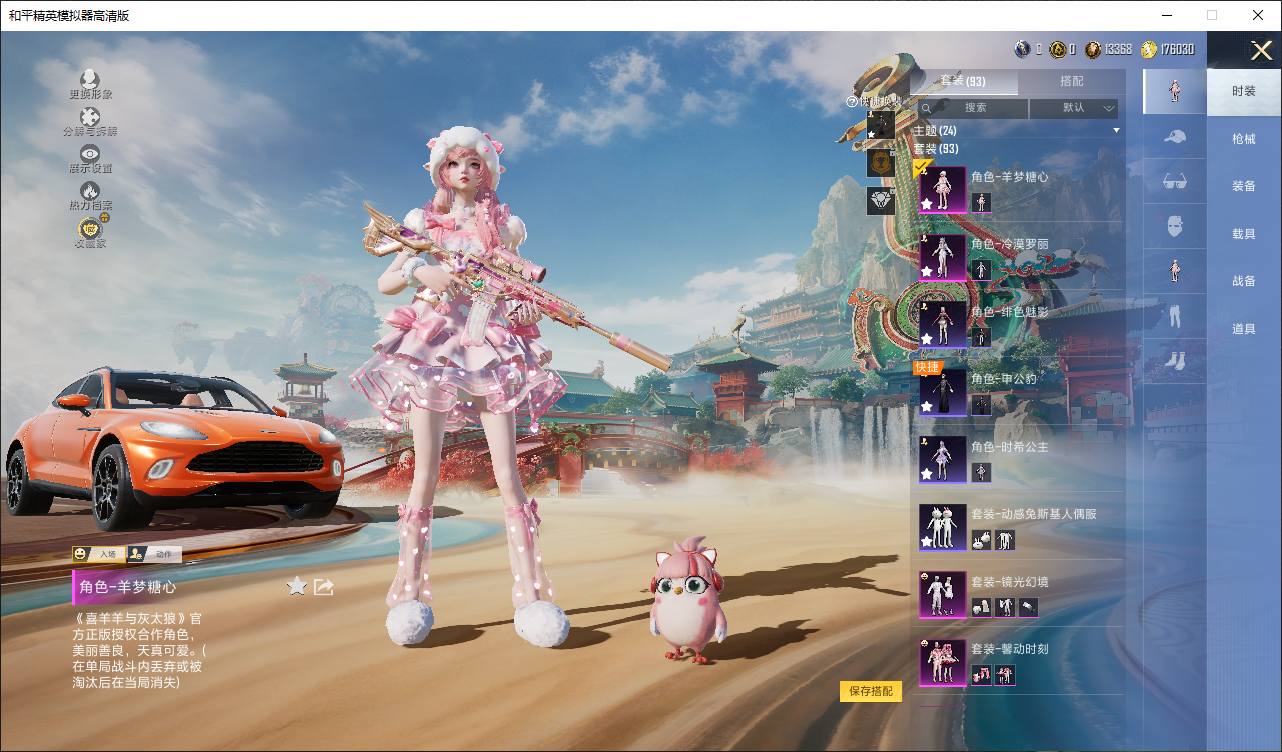The image size is (1282, 752).
Task: Select the first quick-swap outfit slot
Action: tap(880, 125)
